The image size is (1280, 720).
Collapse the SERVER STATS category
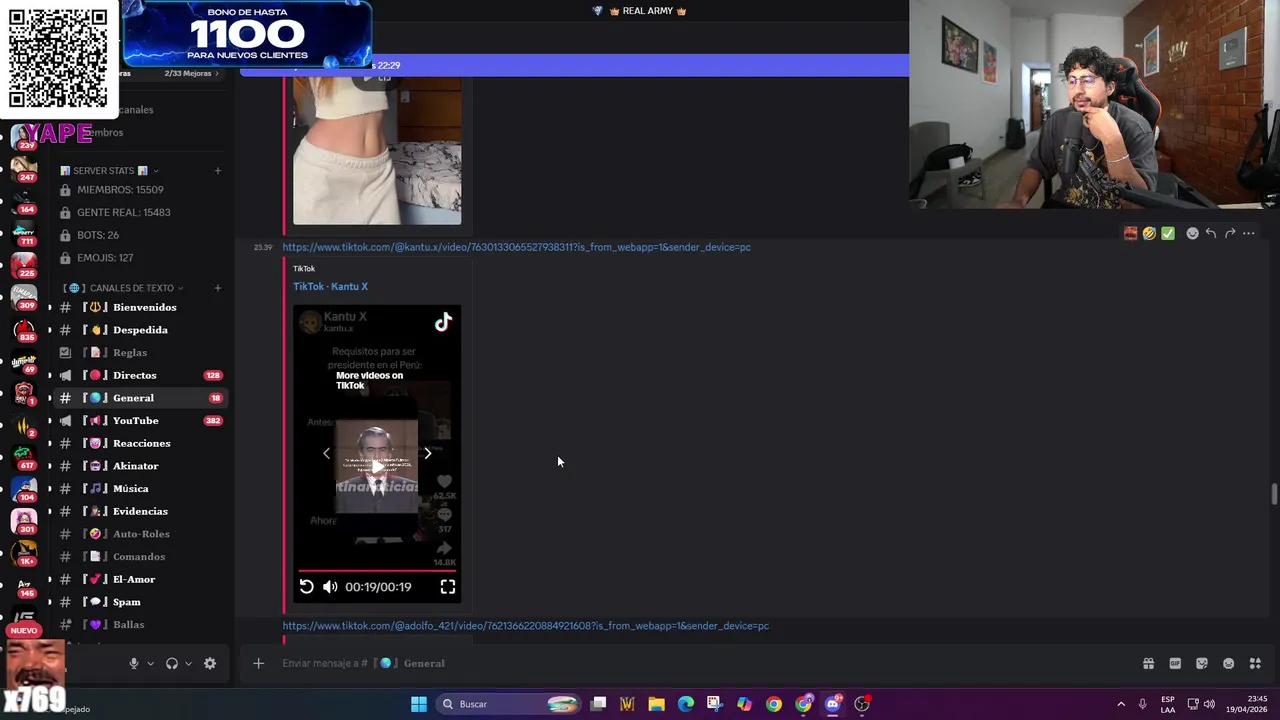point(109,171)
